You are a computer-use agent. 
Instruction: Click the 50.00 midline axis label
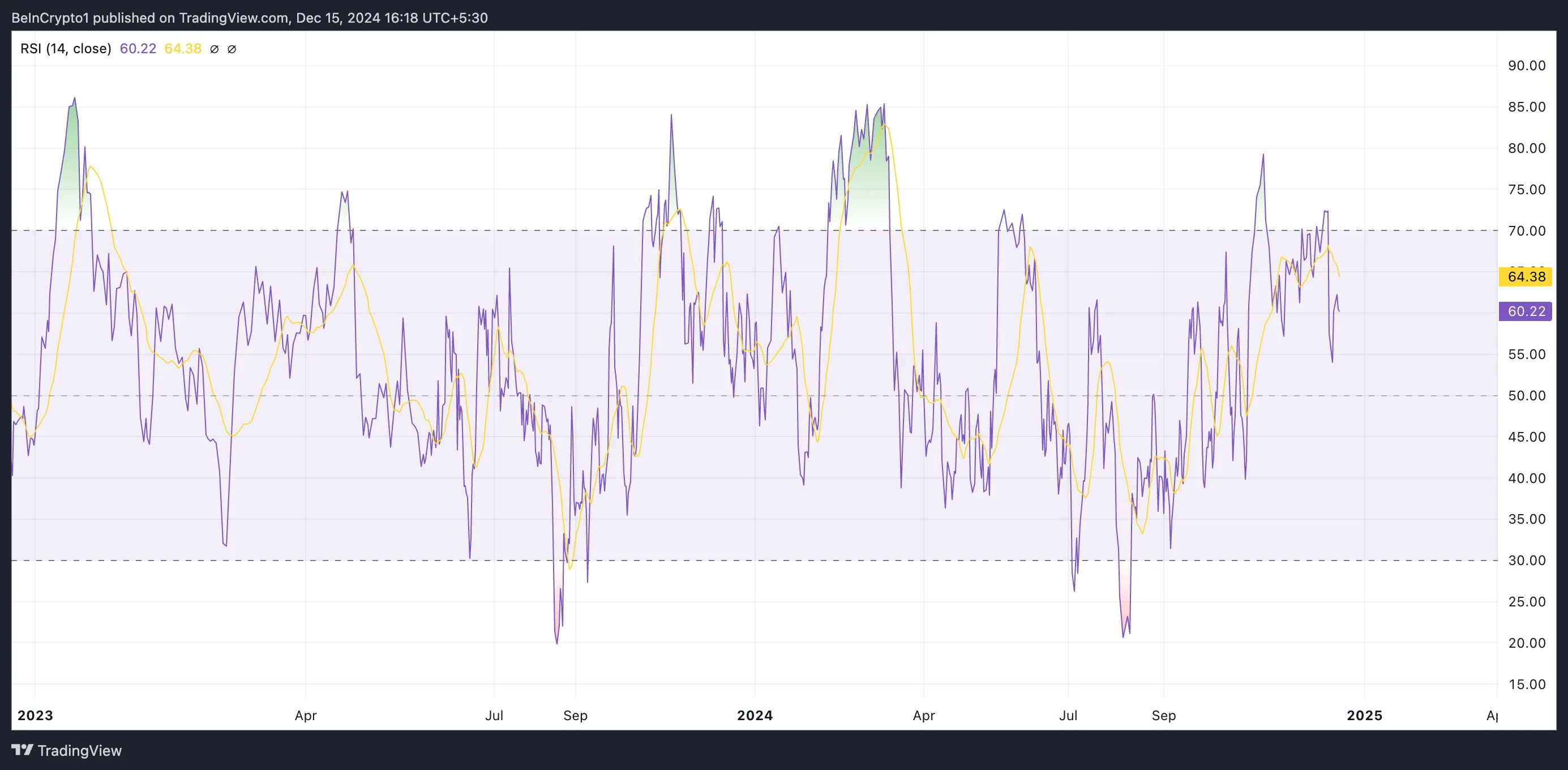(x=1527, y=396)
